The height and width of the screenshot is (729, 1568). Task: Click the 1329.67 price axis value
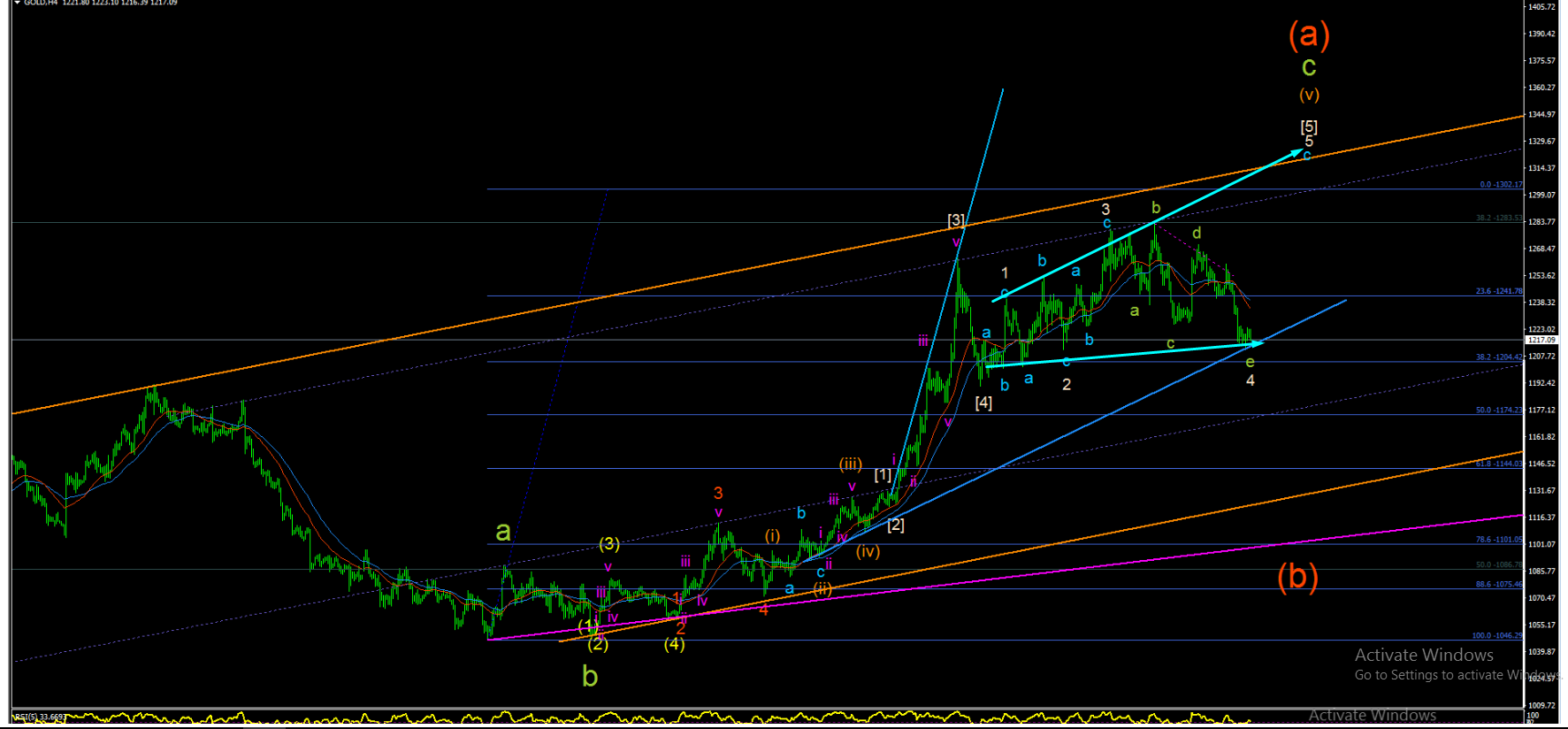[x=1541, y=142]
